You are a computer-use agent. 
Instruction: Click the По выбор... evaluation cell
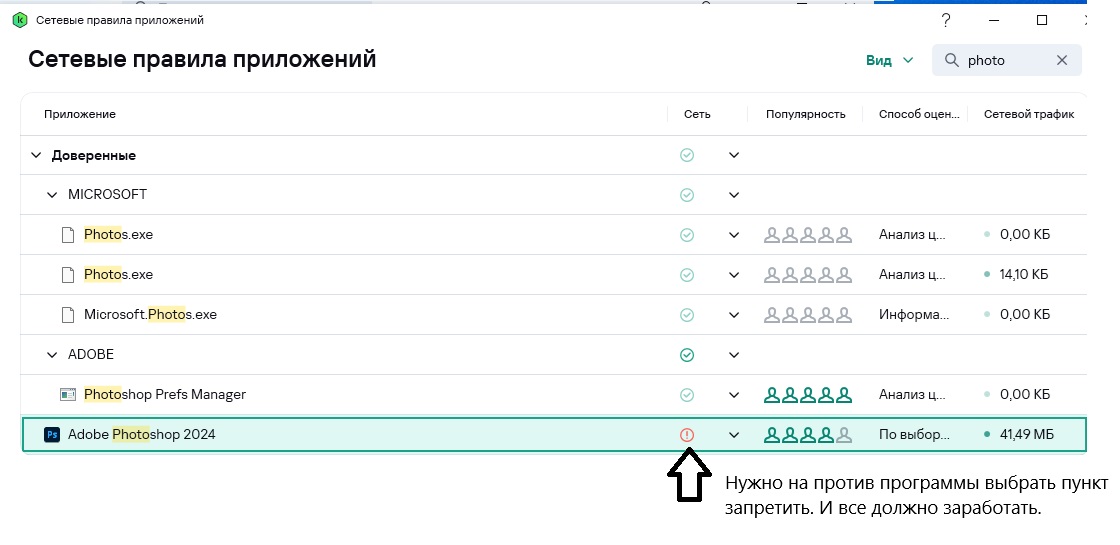pyautogui.click(x=914, y=434)
